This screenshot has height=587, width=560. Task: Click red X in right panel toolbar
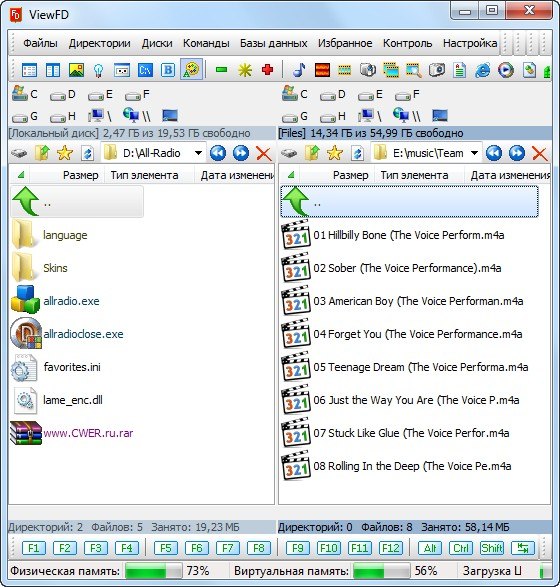[x=539, y=153]
